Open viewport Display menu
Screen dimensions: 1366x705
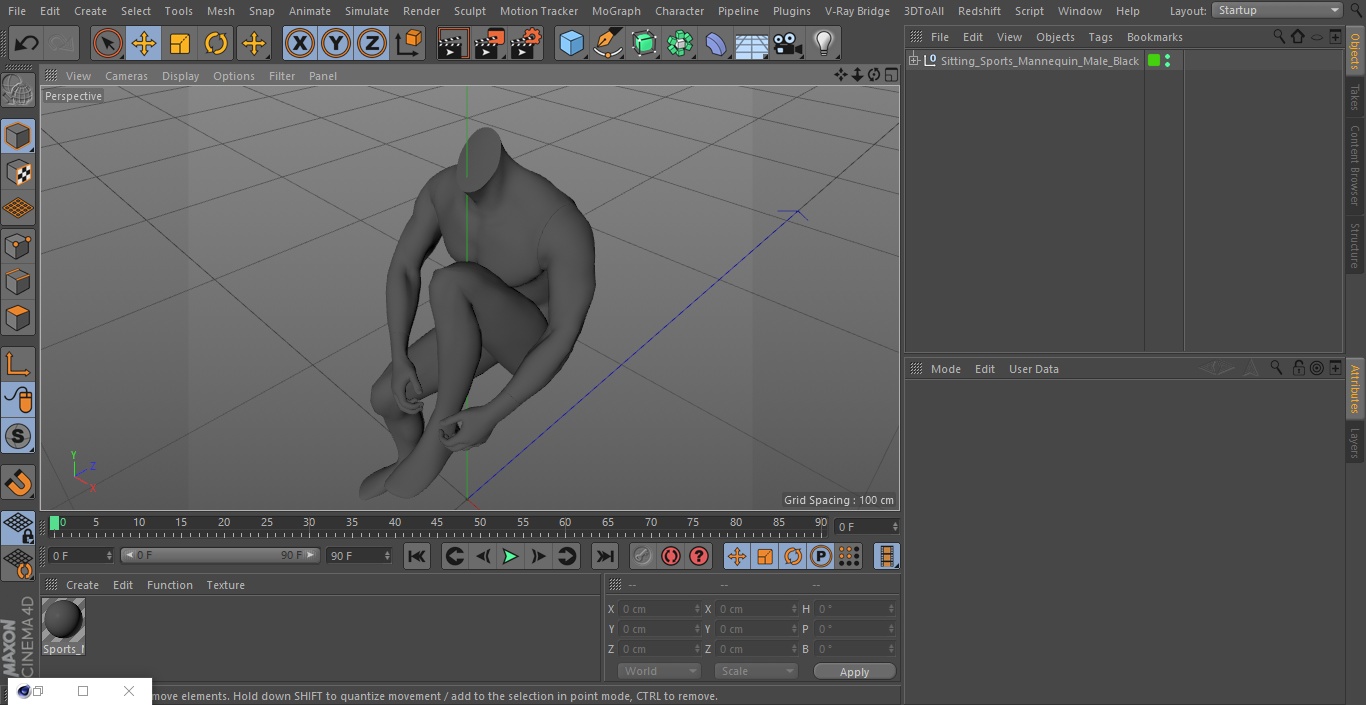(x=180, y=76)
